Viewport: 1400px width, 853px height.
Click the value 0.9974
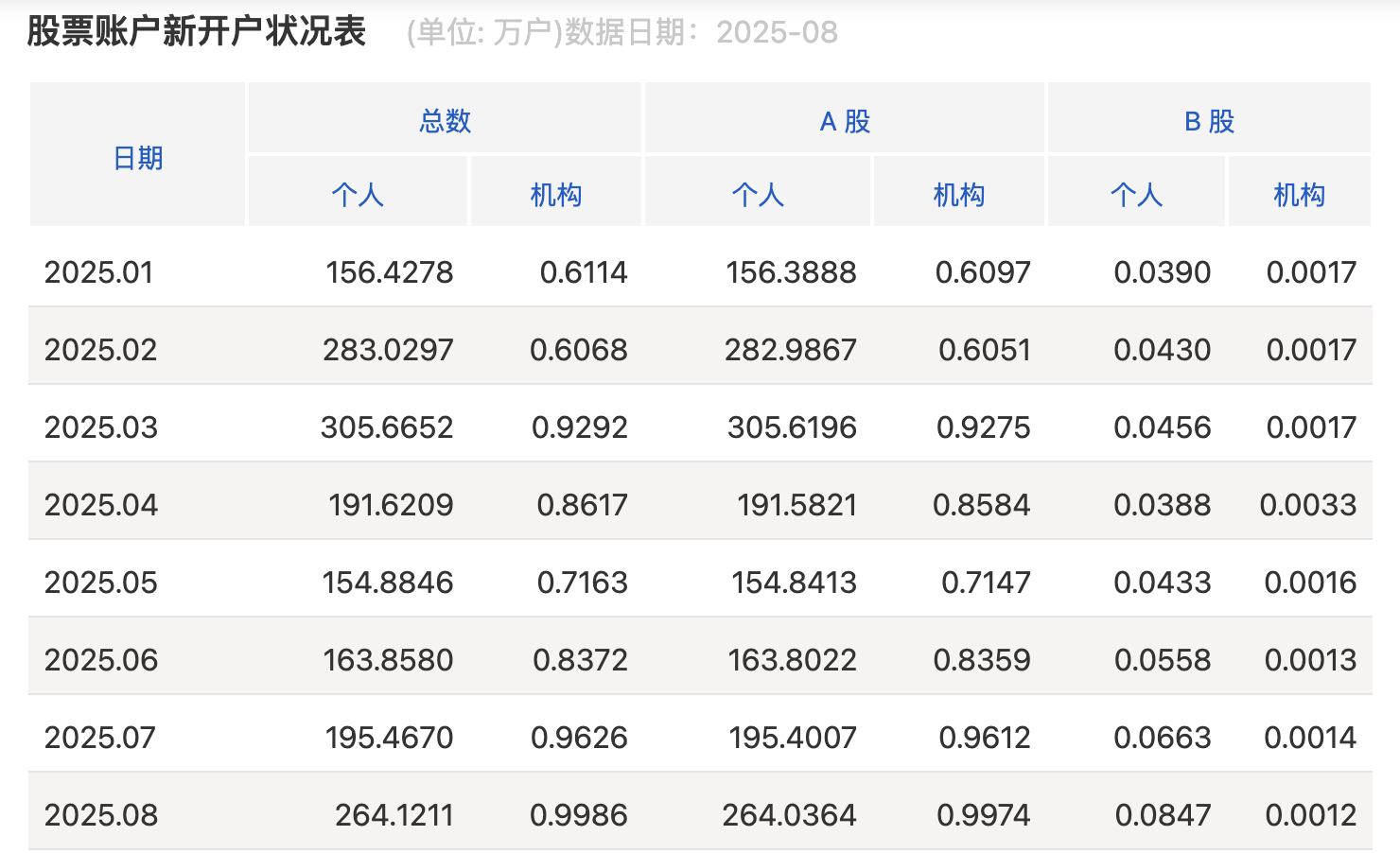pos(984,815)
